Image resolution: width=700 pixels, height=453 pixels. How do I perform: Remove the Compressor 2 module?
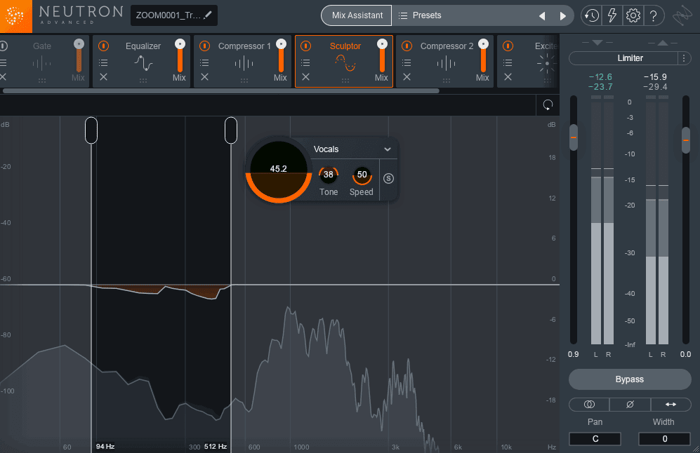coord(407,77)
